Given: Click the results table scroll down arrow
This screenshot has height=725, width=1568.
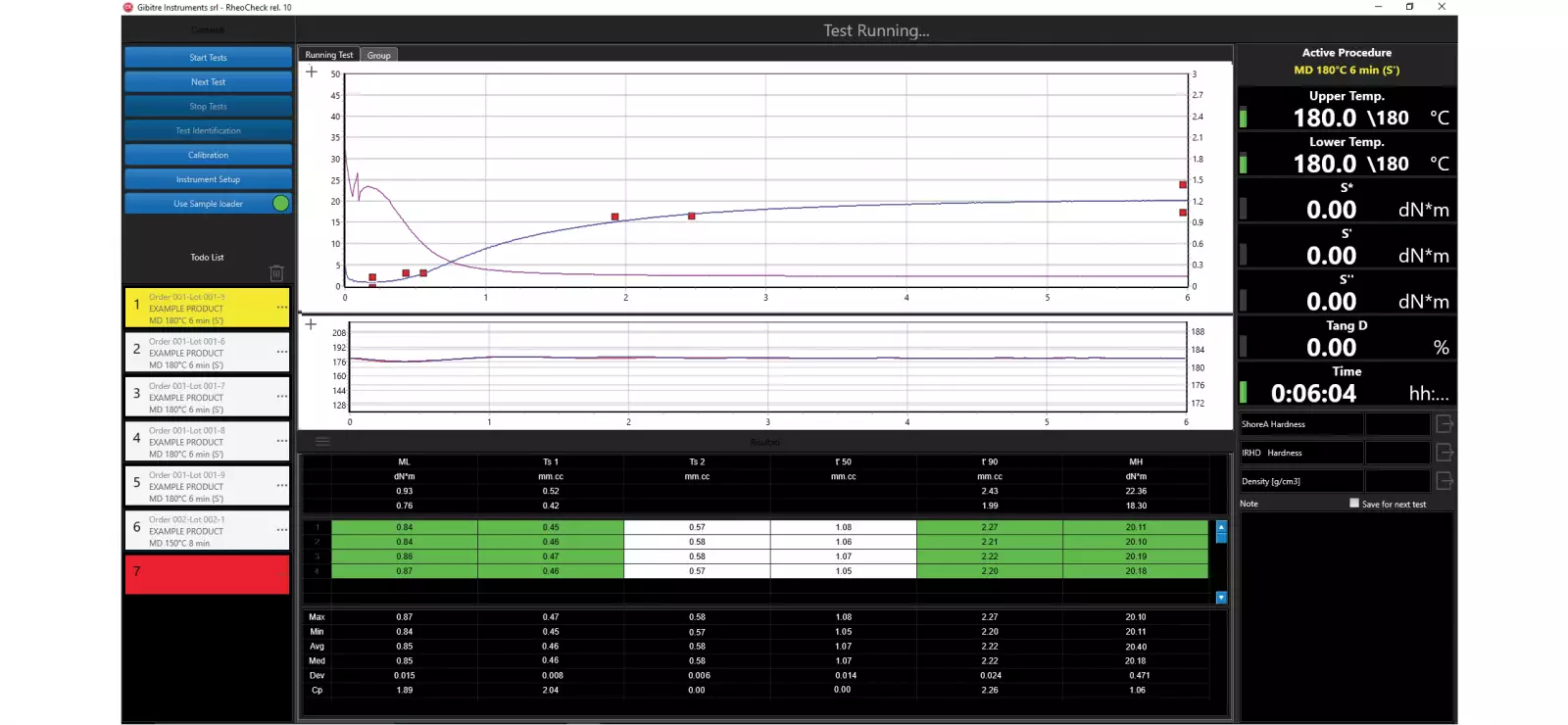Looking at the screenshot, I should click(1221, 598).
